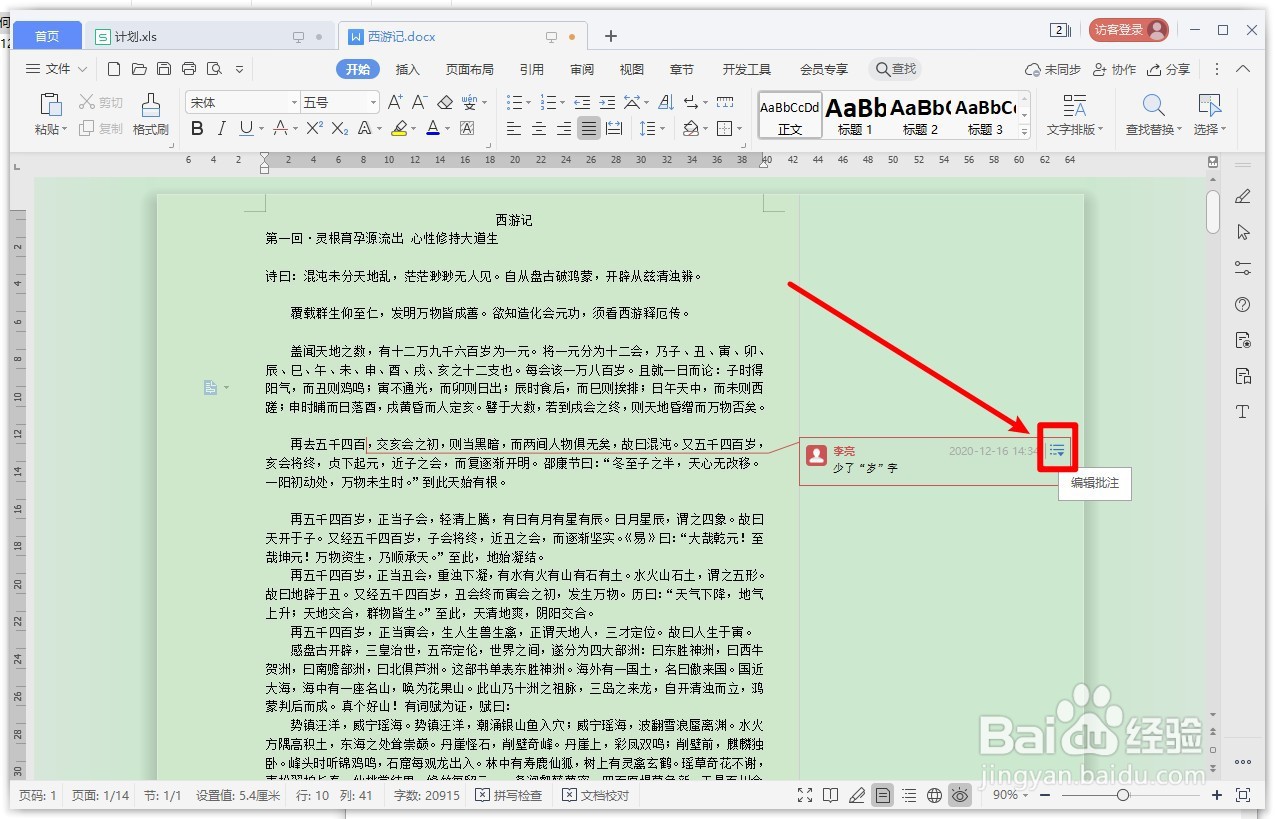Click the bulleted list icon

click(x=516, y=101)
